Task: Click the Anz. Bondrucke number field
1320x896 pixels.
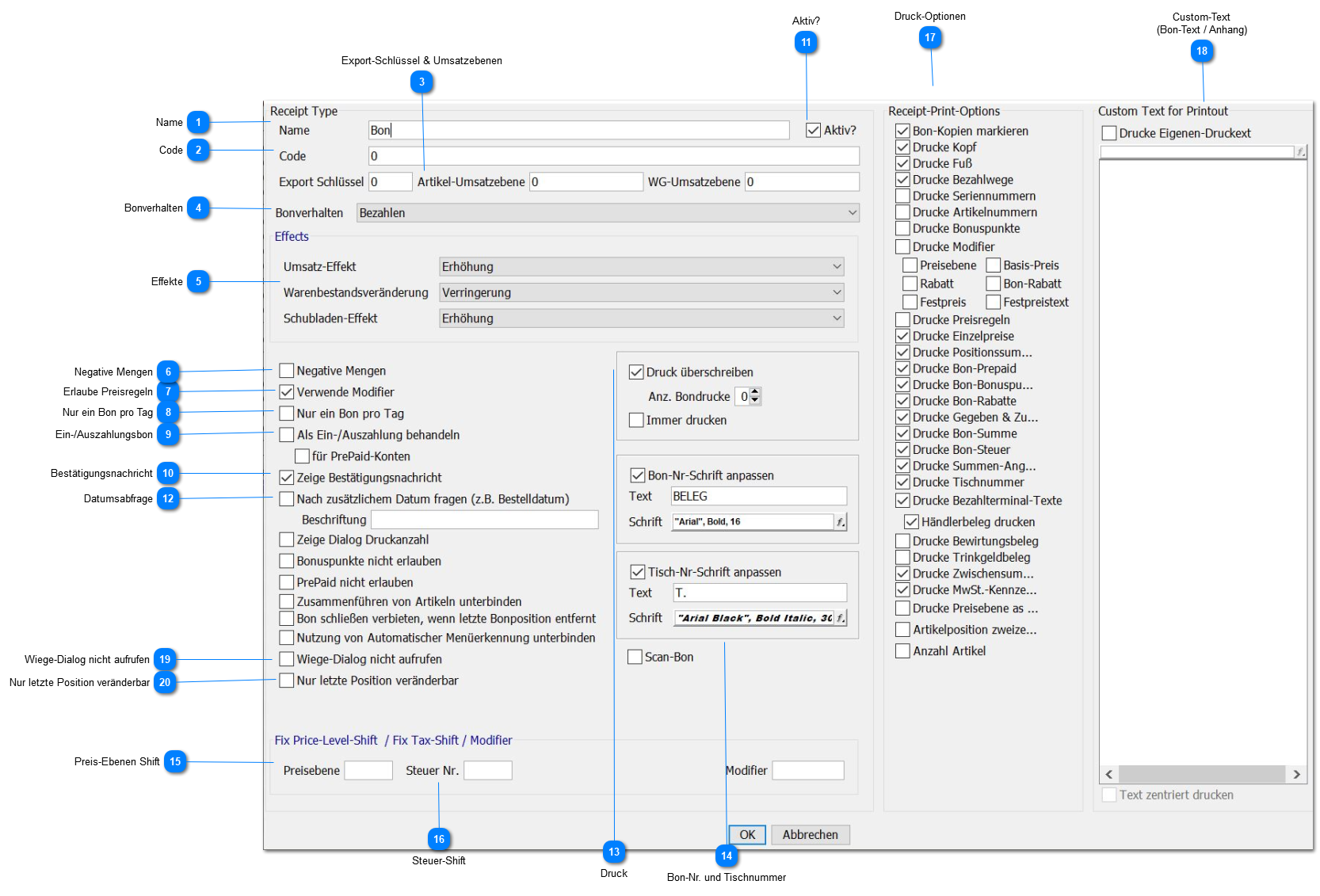Action: coord(743,396)
